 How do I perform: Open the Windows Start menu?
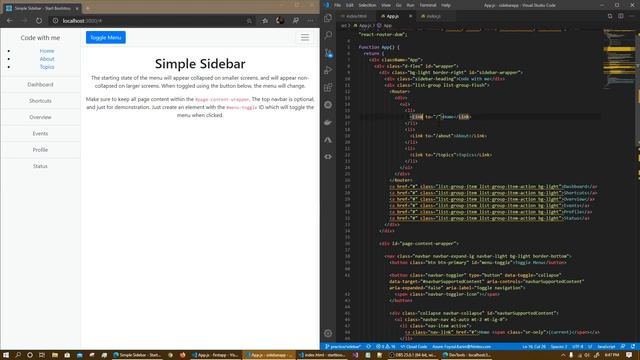(6, 355)
